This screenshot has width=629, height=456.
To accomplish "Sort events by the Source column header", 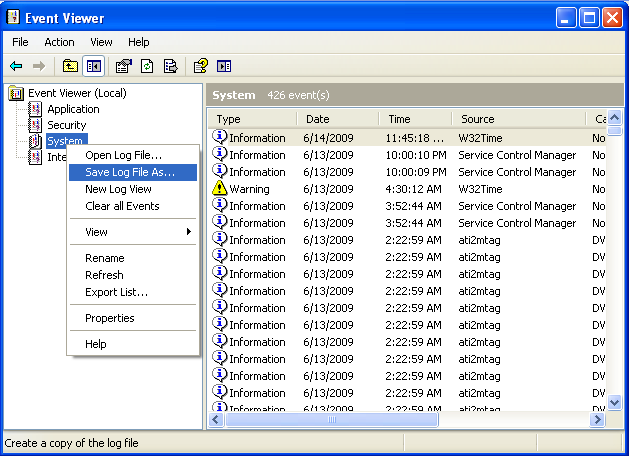I will 515,119.
